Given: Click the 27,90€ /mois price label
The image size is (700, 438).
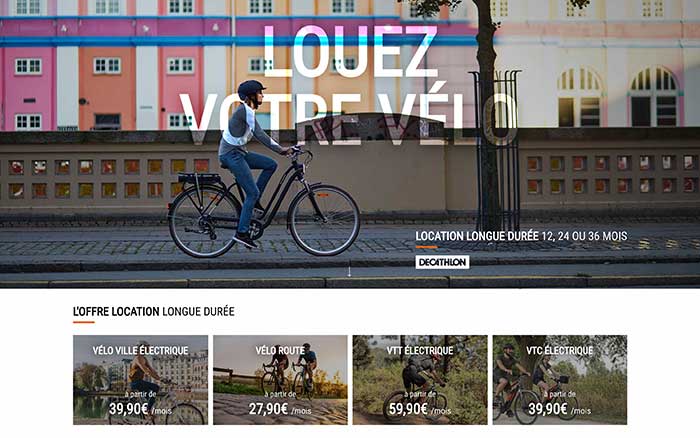Looking at the screenshot, I should pyautogui.click(x=280, y=409).
